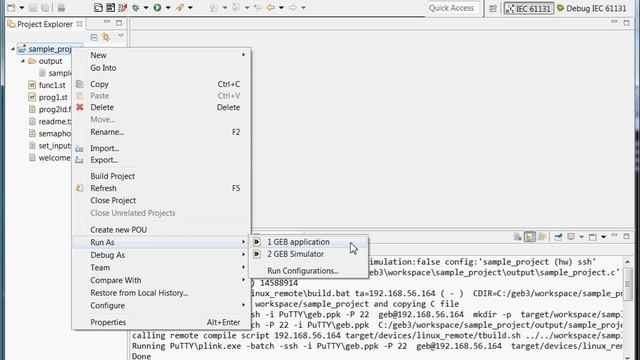Click the Back navigation yellow arrow

(x=270, y=8)
